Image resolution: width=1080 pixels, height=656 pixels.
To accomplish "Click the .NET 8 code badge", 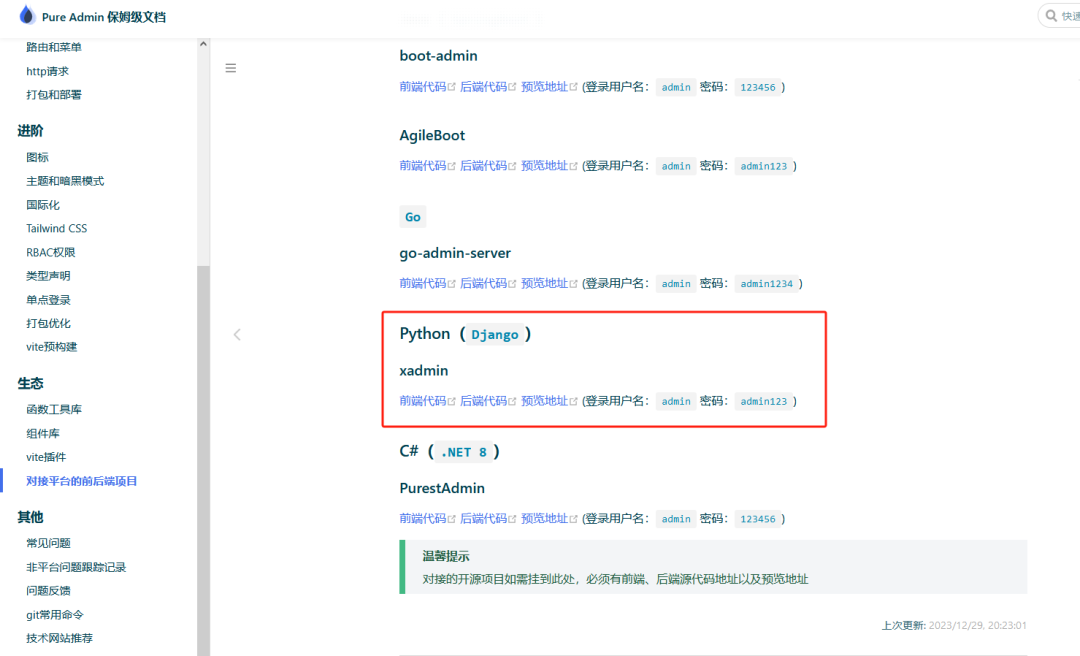I will (464, 453).
